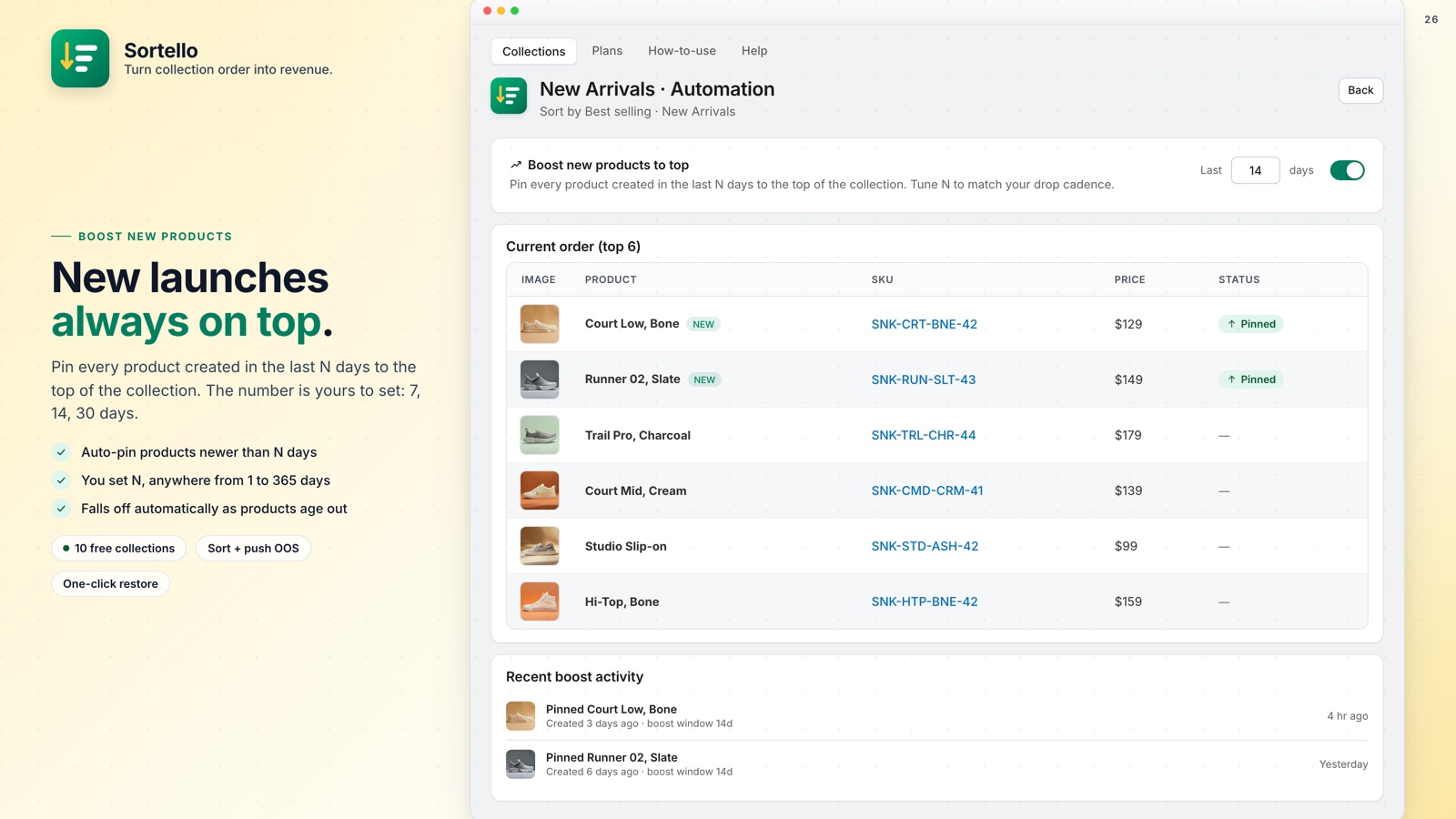This screenshot has height=819, width=1456.
Task: Click product name Studio Slip-on
Action: [x=625, y=546]
